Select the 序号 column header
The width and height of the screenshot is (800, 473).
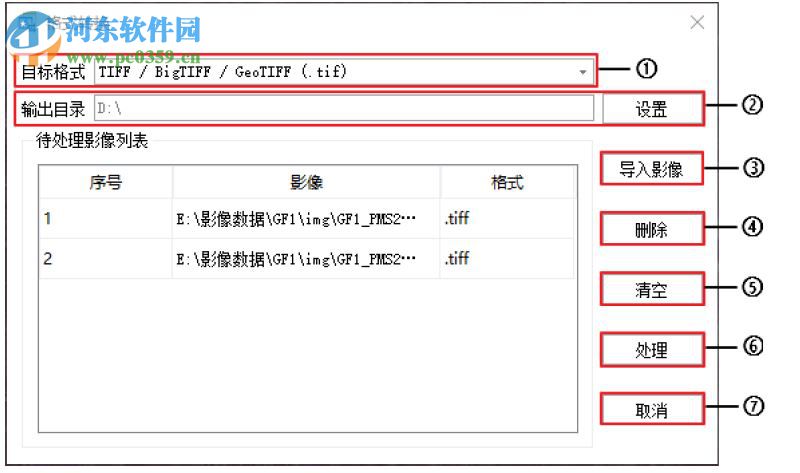[106, 182]
